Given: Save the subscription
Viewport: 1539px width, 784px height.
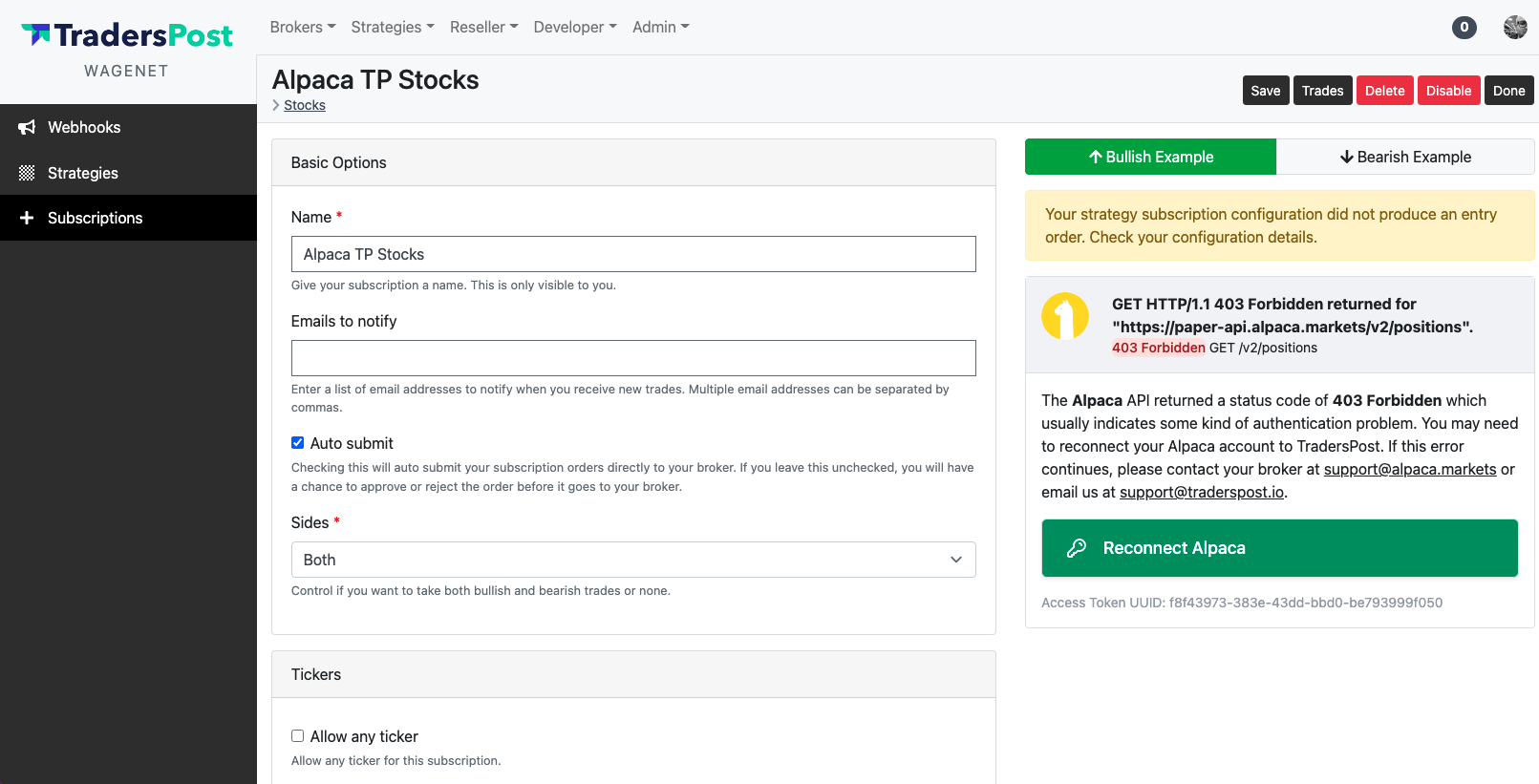Looking at the screenshot, I should 1266,91.
